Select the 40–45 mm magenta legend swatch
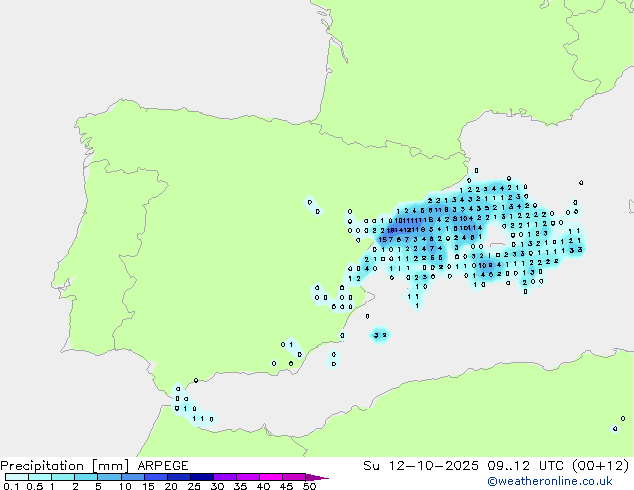The height and width of the screenshot is (490, 634). click(x=271, y=477)
